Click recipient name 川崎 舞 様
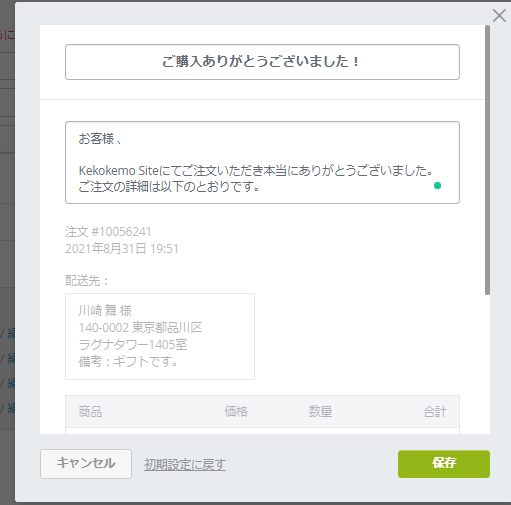This screenshot has height=505, width=511. (105, 311)
